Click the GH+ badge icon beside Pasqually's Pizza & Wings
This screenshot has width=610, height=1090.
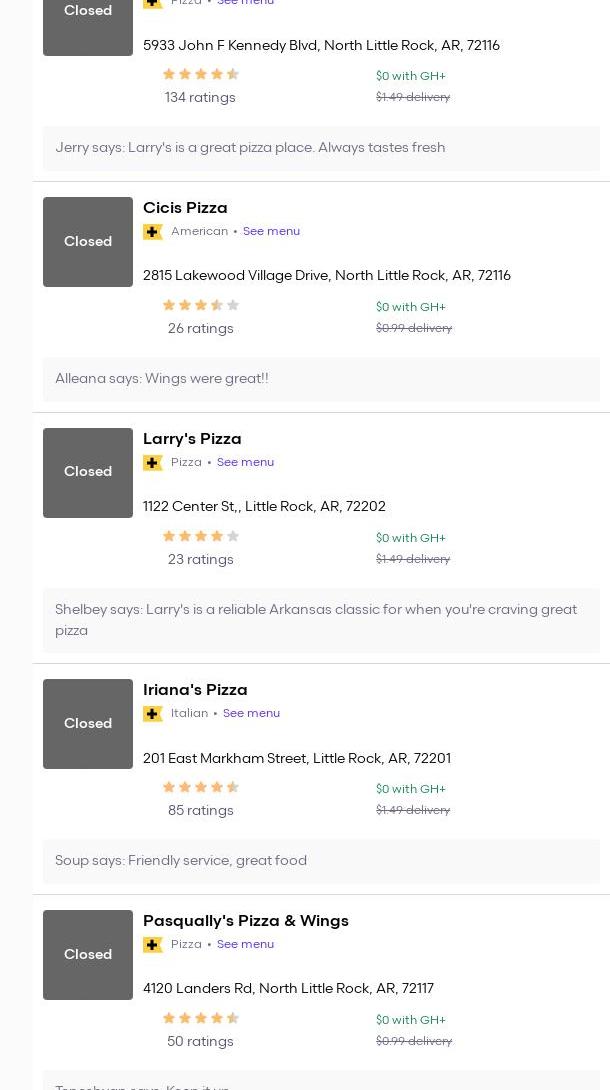(x=153, y=945)
